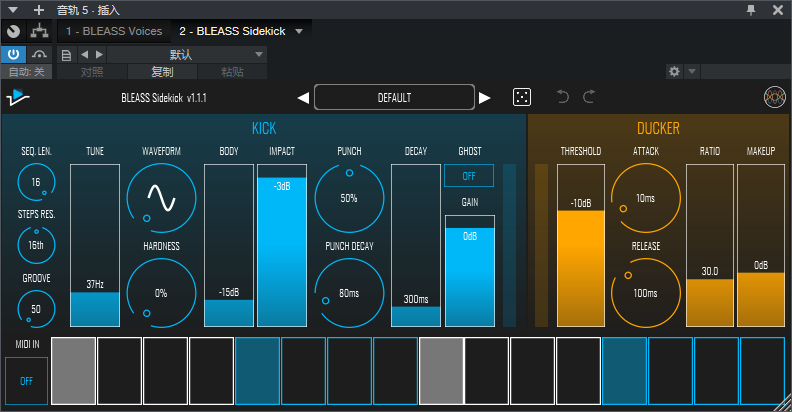Click the HARDNESS knob at 0%
Image resolution: width=792 pixels, height=412 pixels.
tap(161, 293)
